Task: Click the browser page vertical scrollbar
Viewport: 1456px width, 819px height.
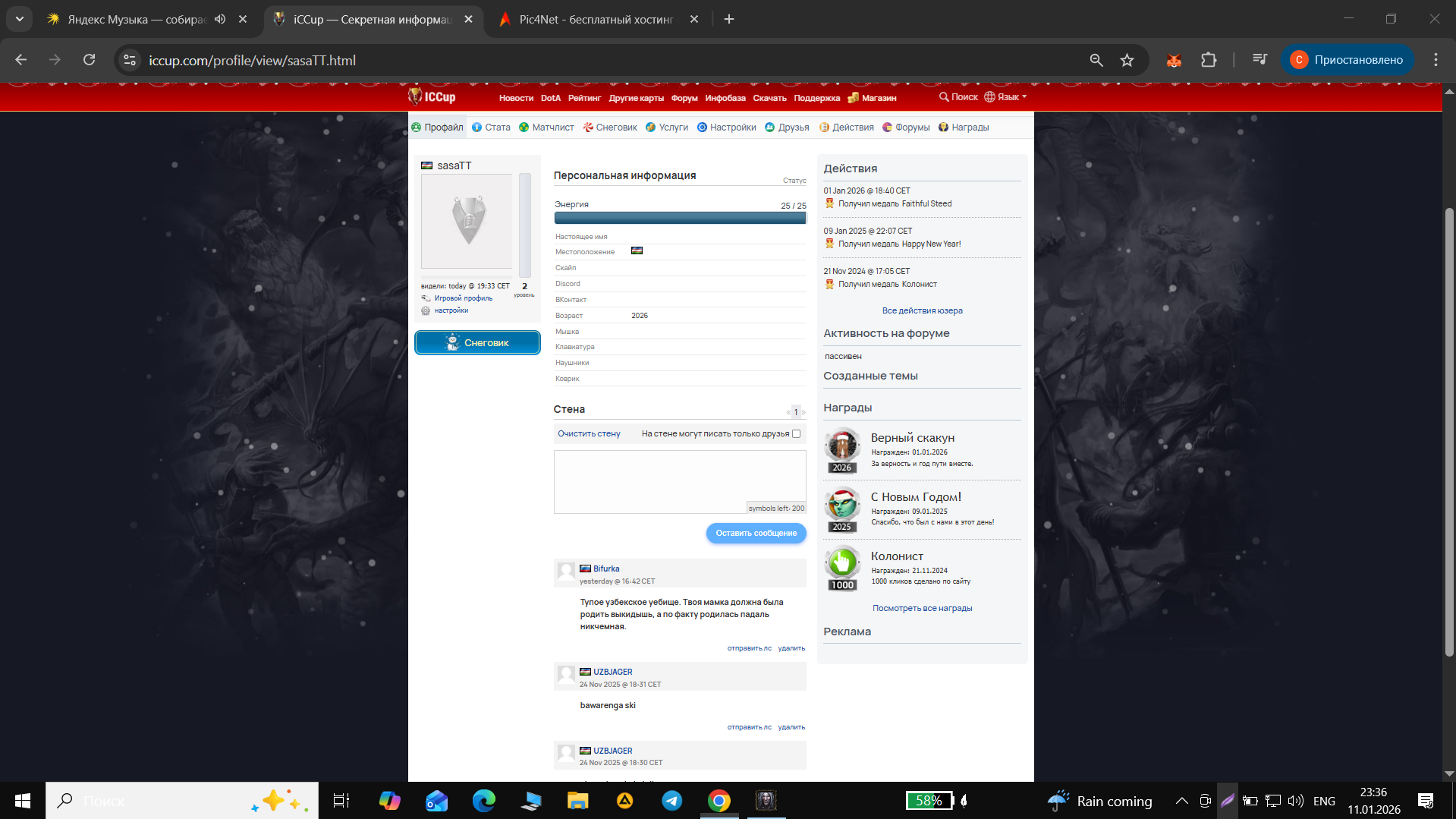Action: [x=1449, y=433]
